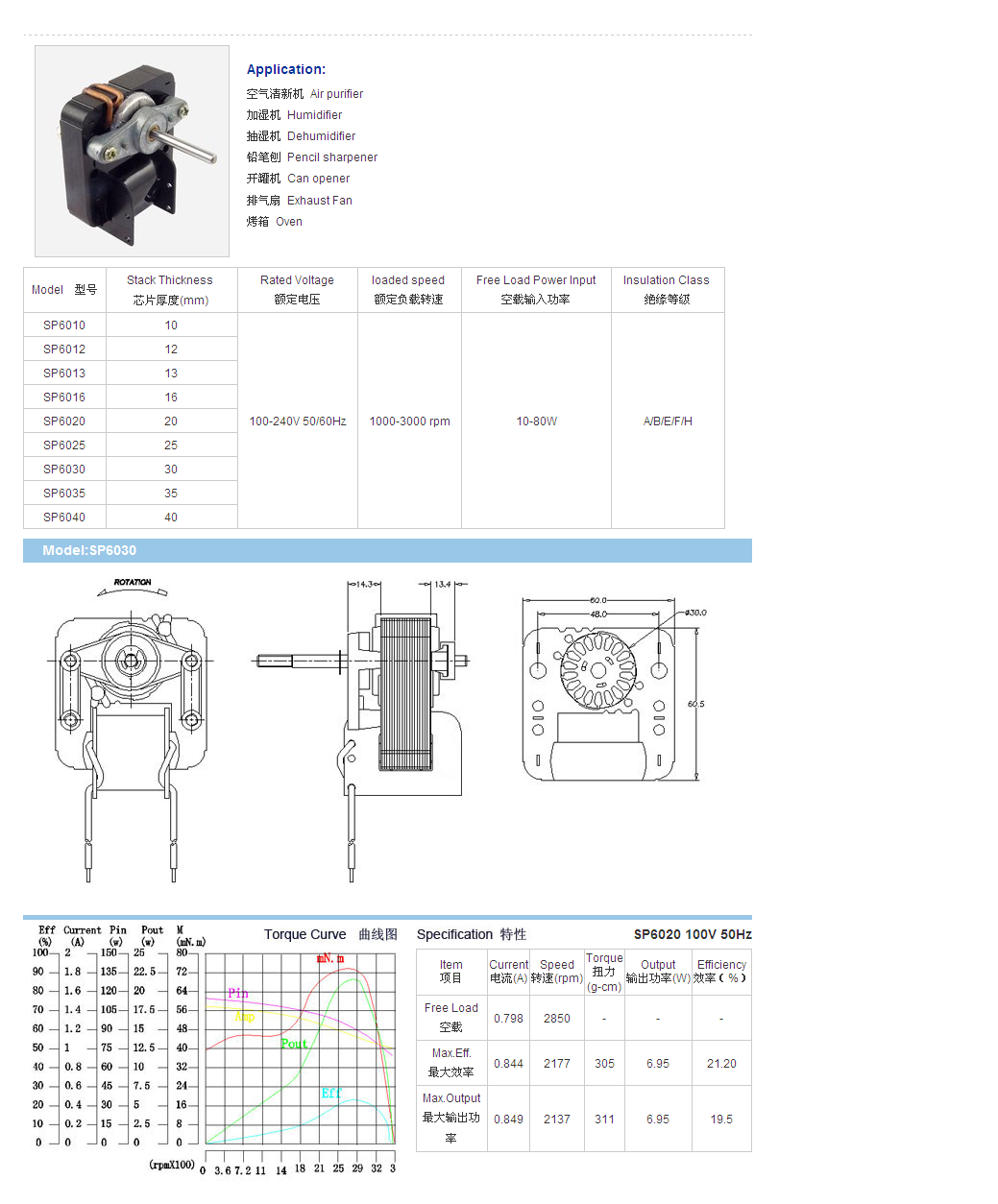The width and height of the screenshot is (998, 1204).
Task: Click the loaded speed column header
Action: pyautogui.click(x=409, y=290)
